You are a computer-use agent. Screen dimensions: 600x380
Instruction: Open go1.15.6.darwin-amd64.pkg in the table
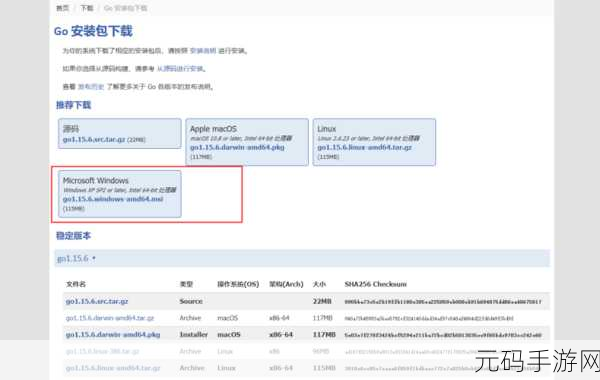pos(113,334)
